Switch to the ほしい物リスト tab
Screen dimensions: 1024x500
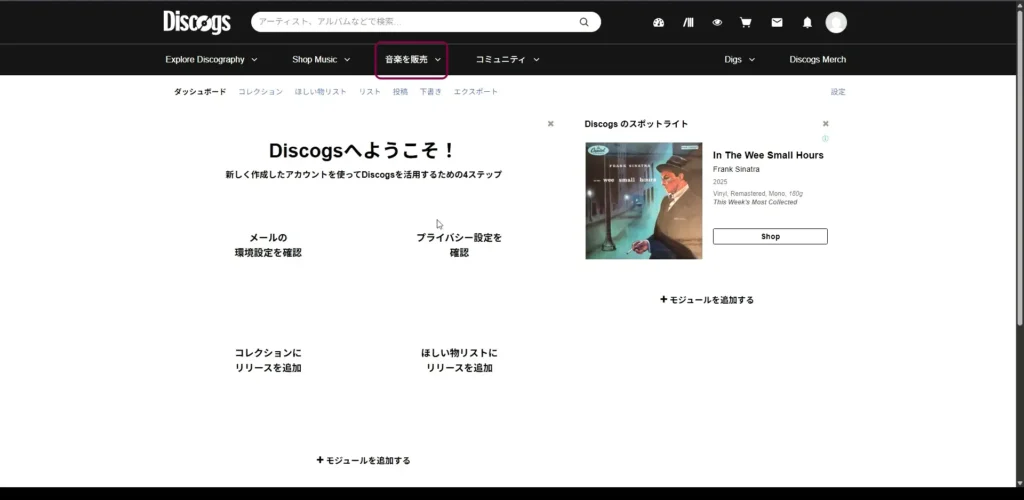click(320, 92)
